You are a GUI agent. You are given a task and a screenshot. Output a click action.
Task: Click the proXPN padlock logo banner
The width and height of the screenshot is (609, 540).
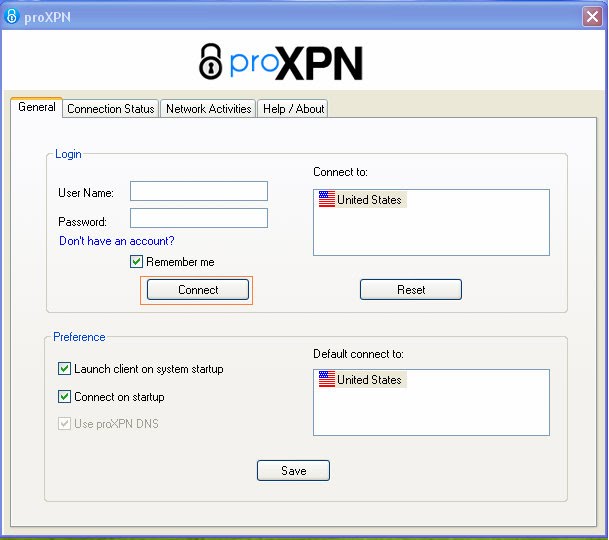[x=280, y=62]
